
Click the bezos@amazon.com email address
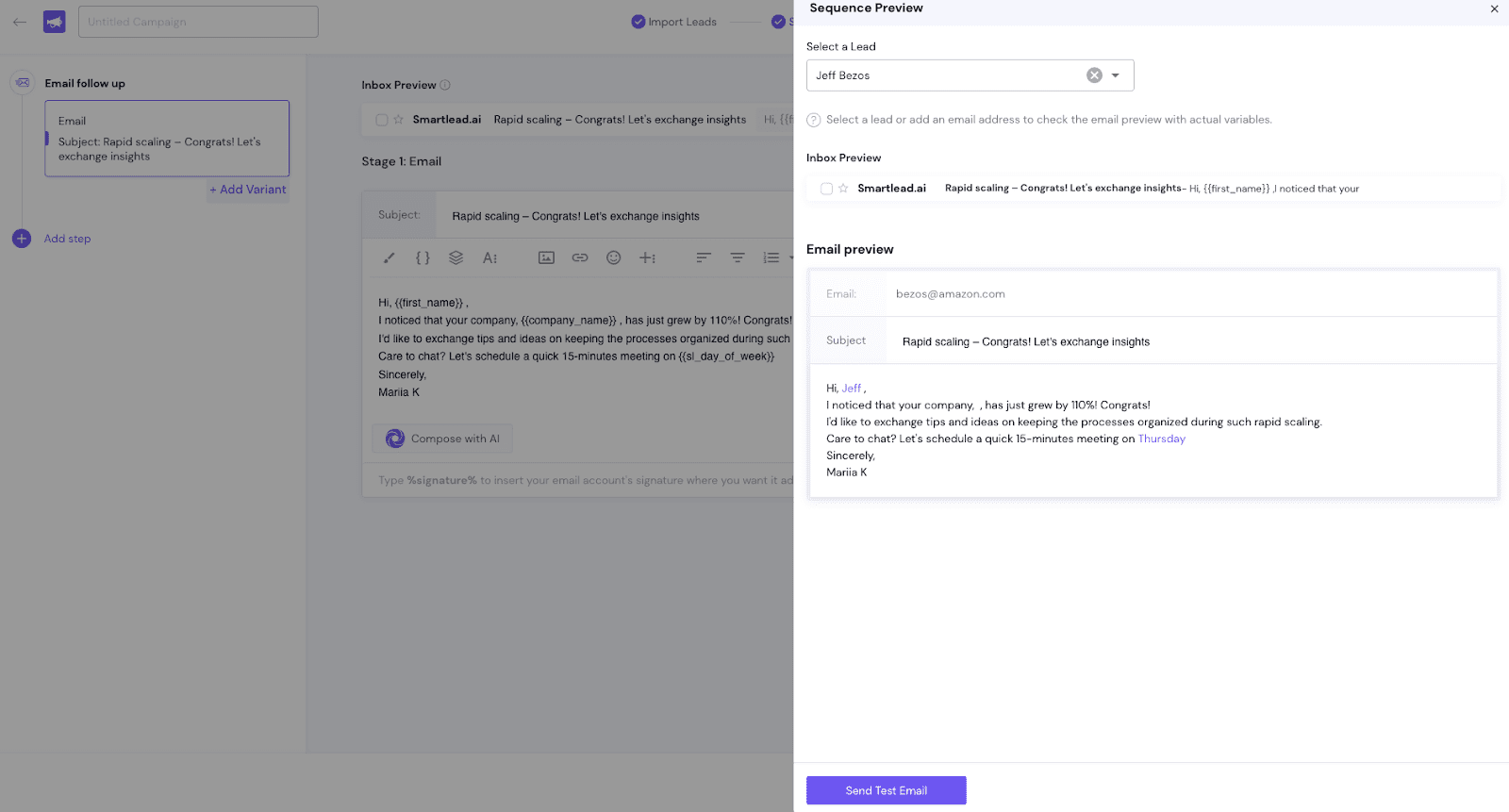(951, 294)
